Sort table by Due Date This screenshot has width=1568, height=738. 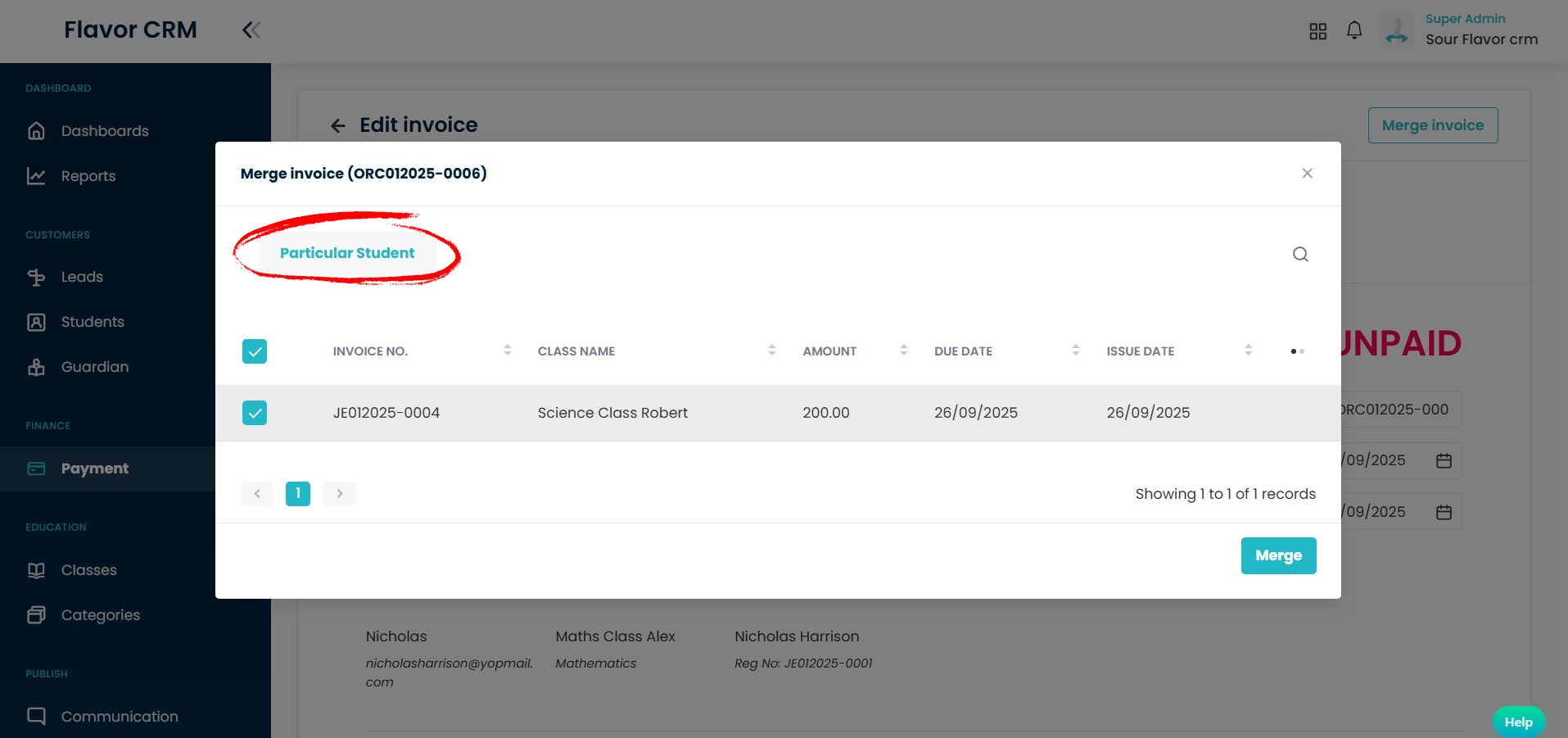coord(1075,351)
